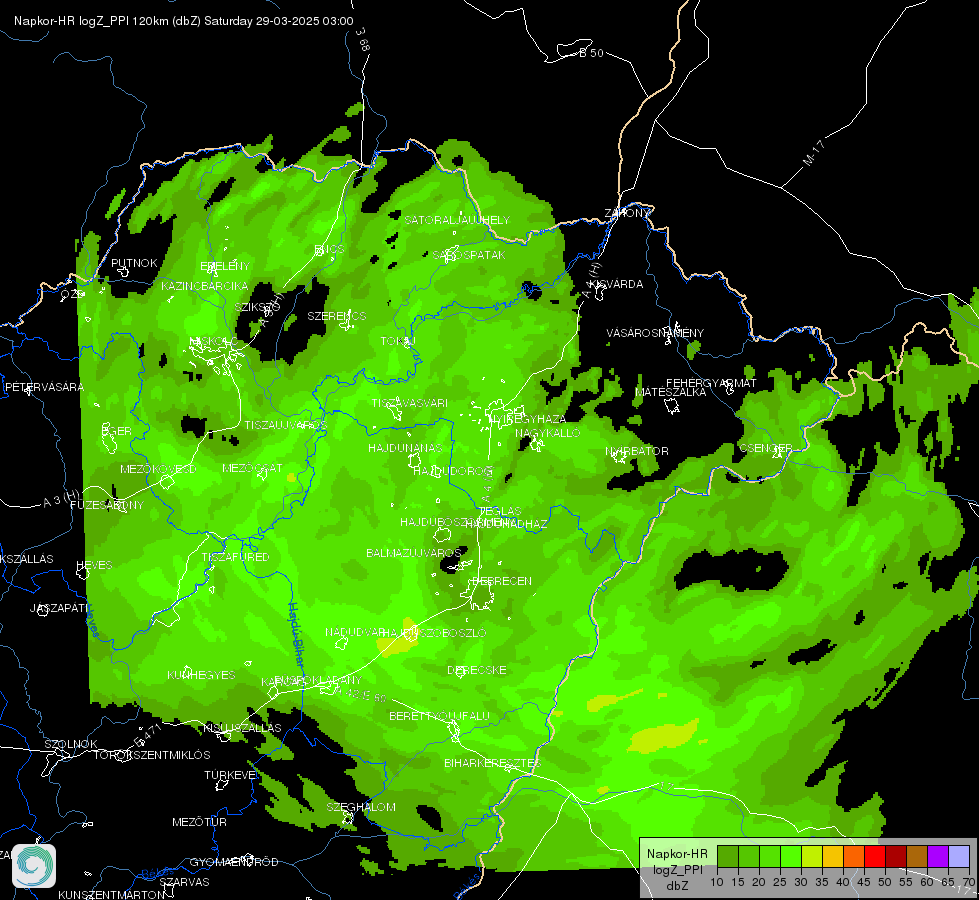
Task: Click the B 50 road label
Action: point(591,53)
